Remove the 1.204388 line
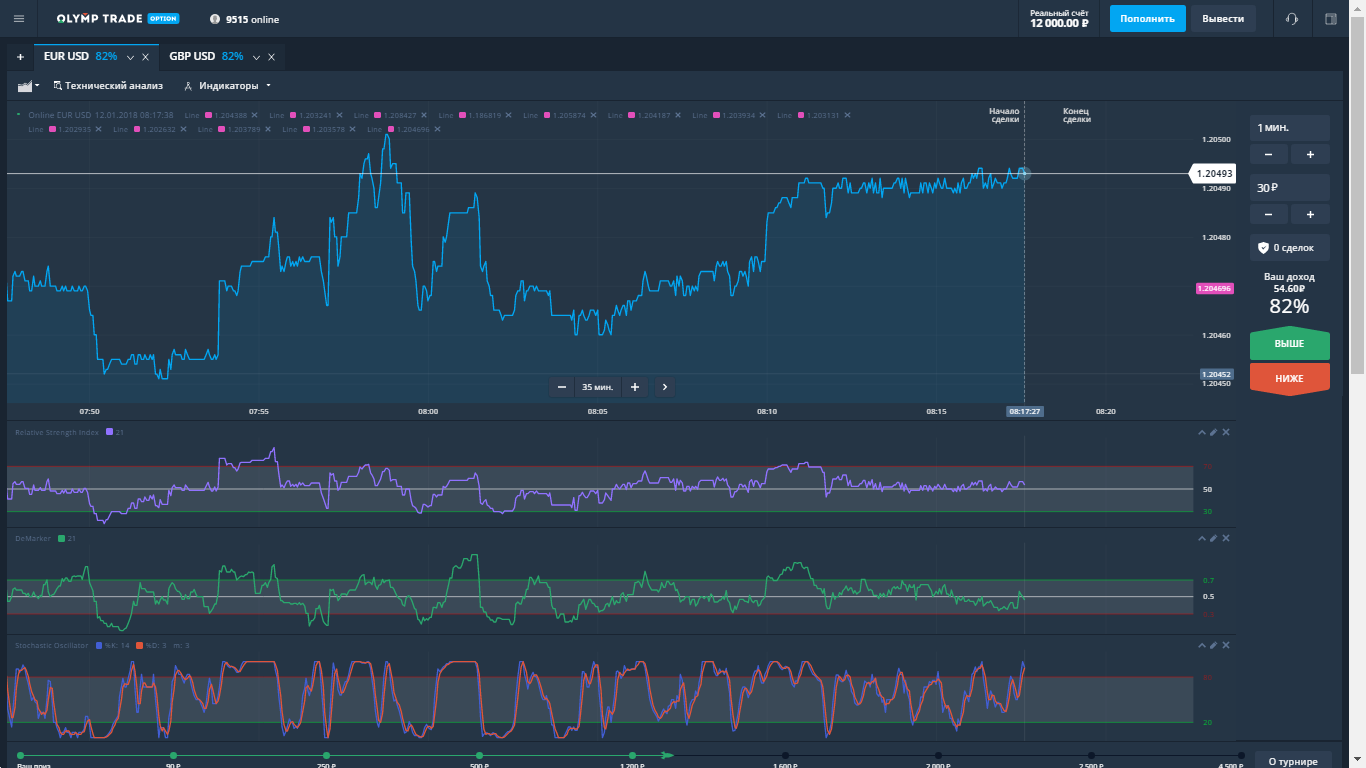1366x768 pixels. pyautogui.click(x=255, y=115)
